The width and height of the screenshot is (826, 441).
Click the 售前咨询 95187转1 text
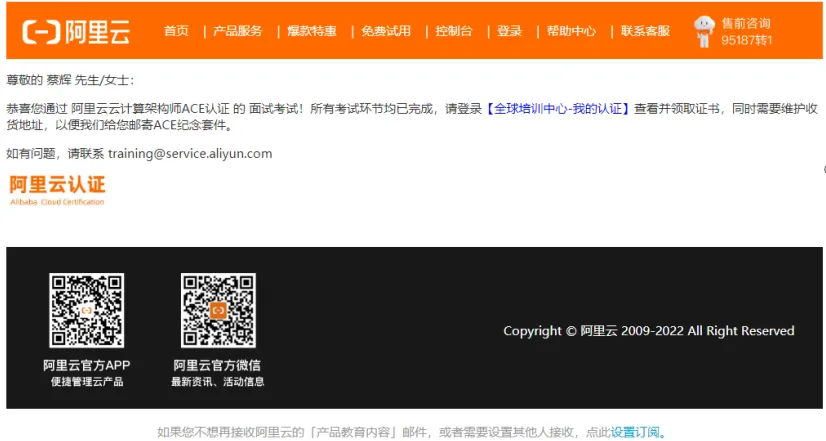pyautogui.click(x=746, y=32)
